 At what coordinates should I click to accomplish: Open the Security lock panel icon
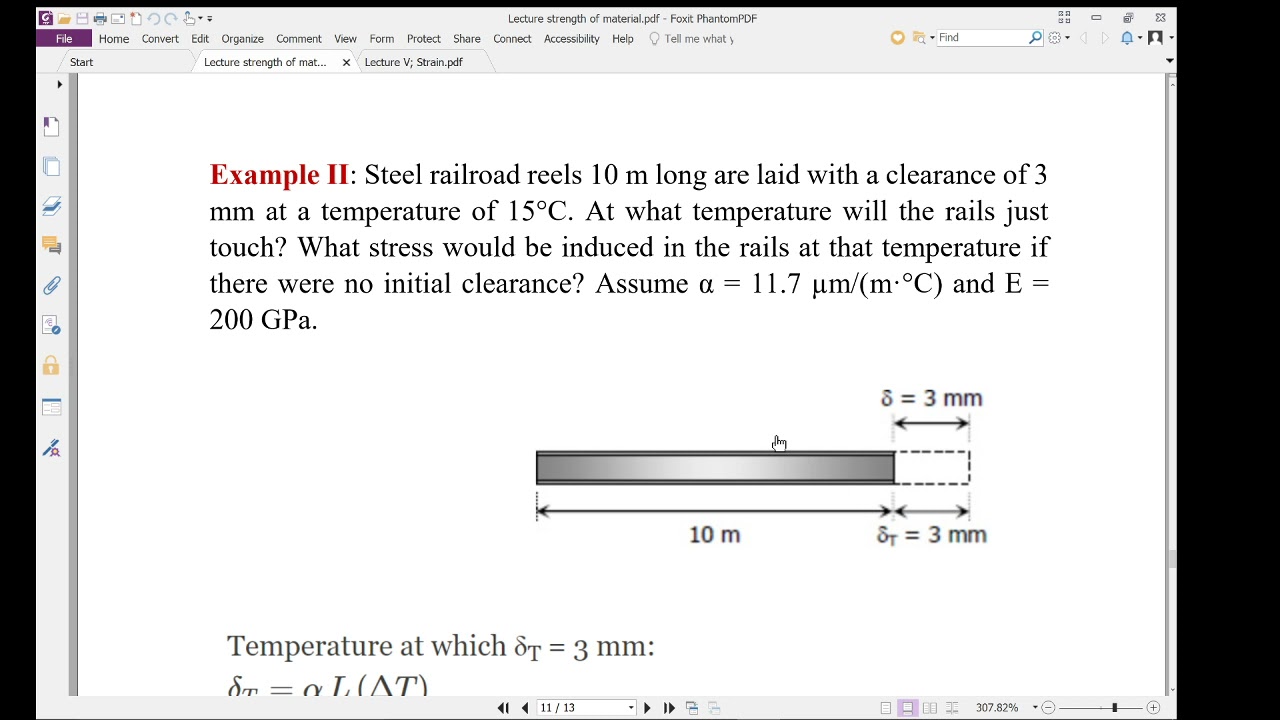52,366
